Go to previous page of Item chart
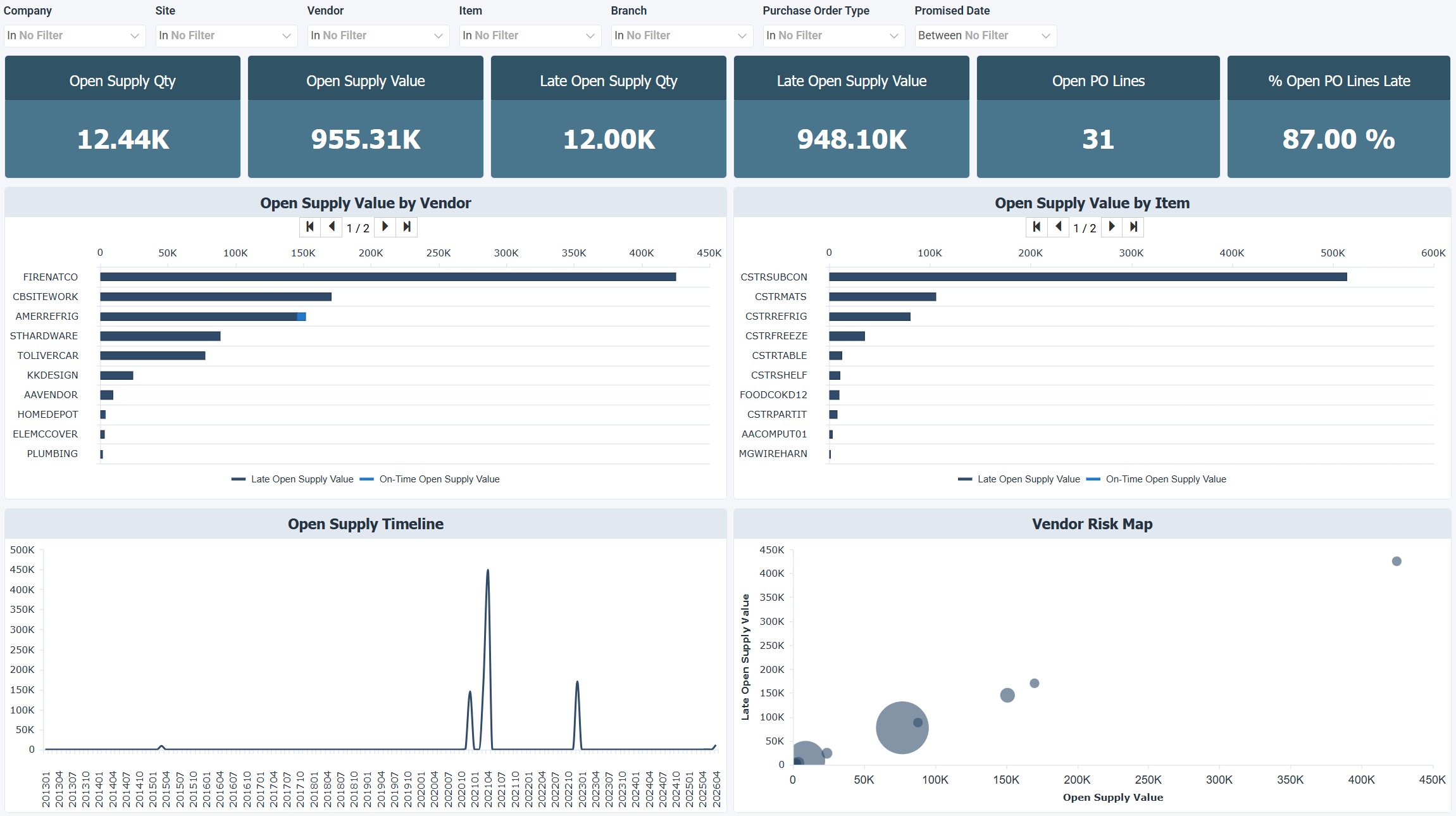This screenshot has width=1456, height=816. pyautogui.click(x=1058, y=227)
